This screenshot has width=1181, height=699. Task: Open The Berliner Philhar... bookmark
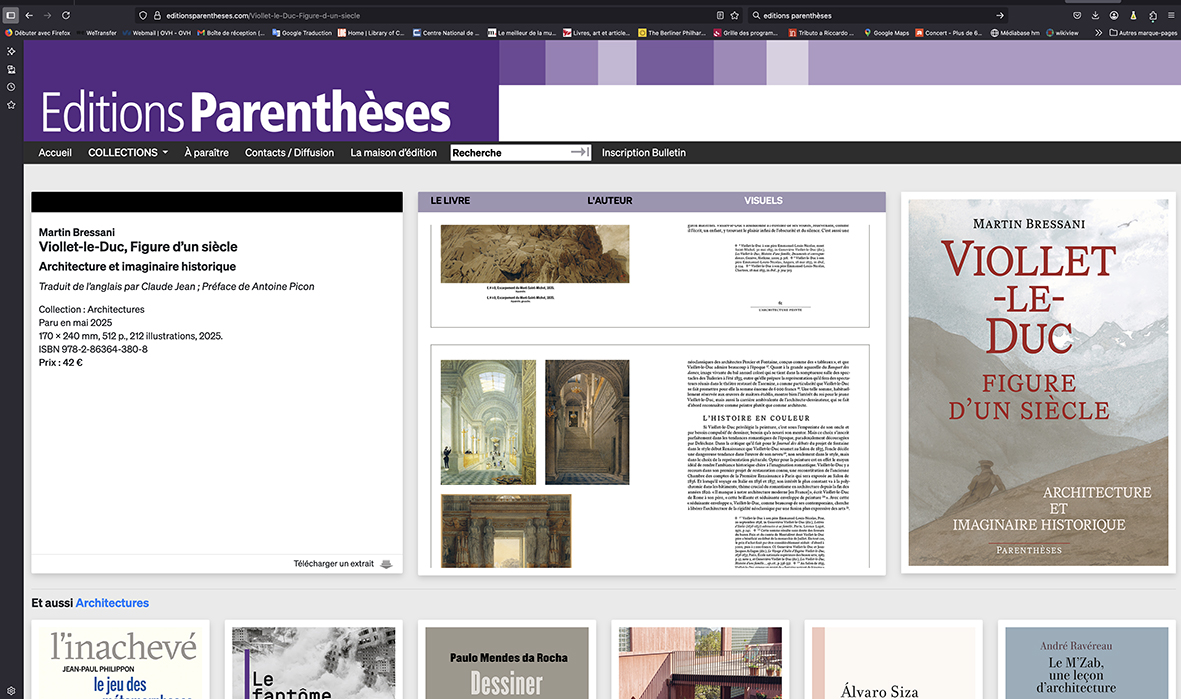coord(672,33)
